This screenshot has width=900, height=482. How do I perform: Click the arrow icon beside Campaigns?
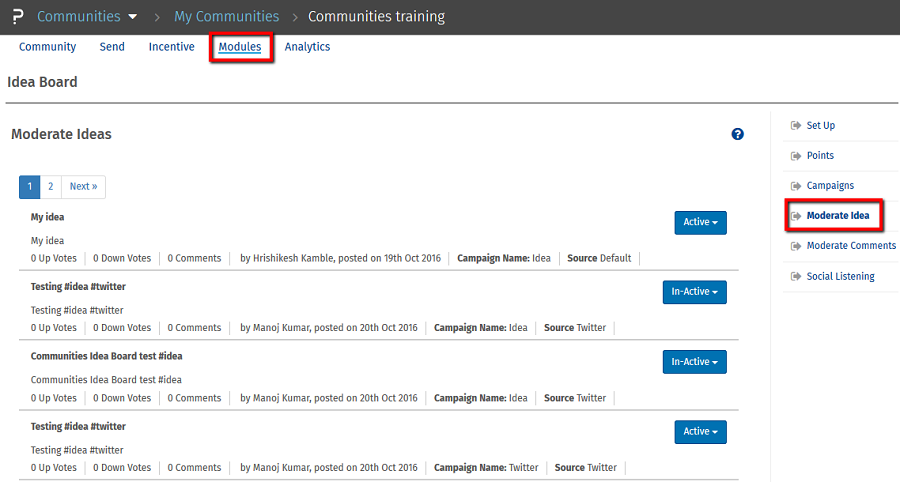pyautogui.click(x=796, y=186)
